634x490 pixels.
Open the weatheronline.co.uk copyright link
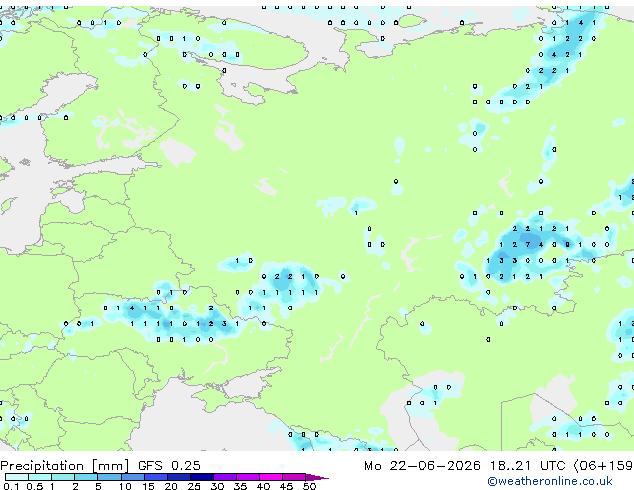(x=550, y=481)
